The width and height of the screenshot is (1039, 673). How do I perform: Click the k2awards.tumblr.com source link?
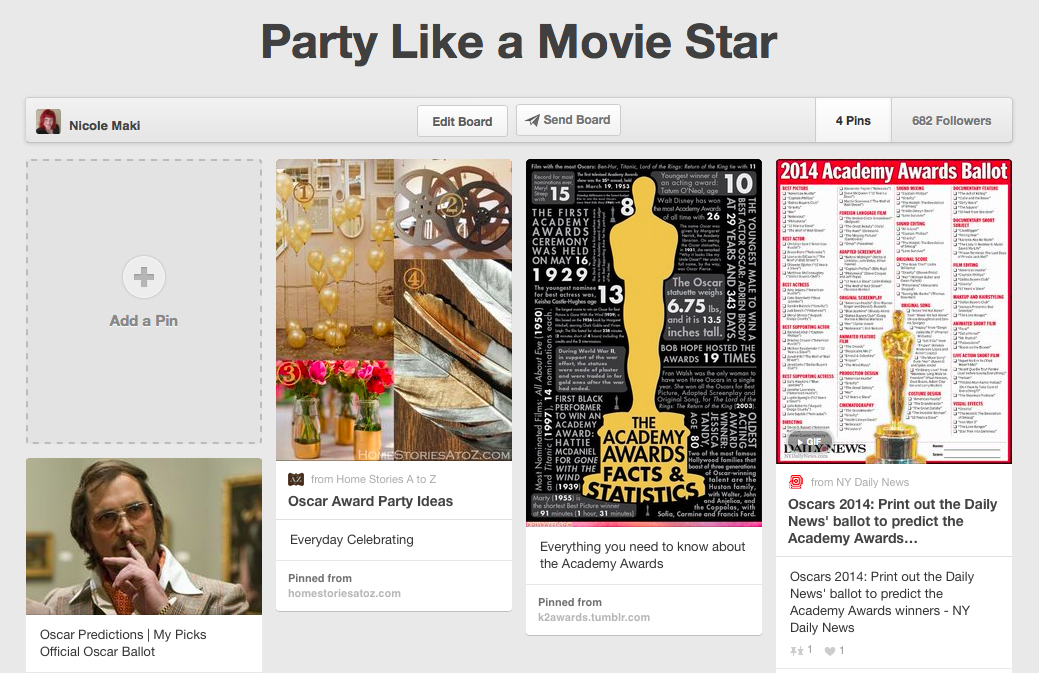tap(594, 617)
